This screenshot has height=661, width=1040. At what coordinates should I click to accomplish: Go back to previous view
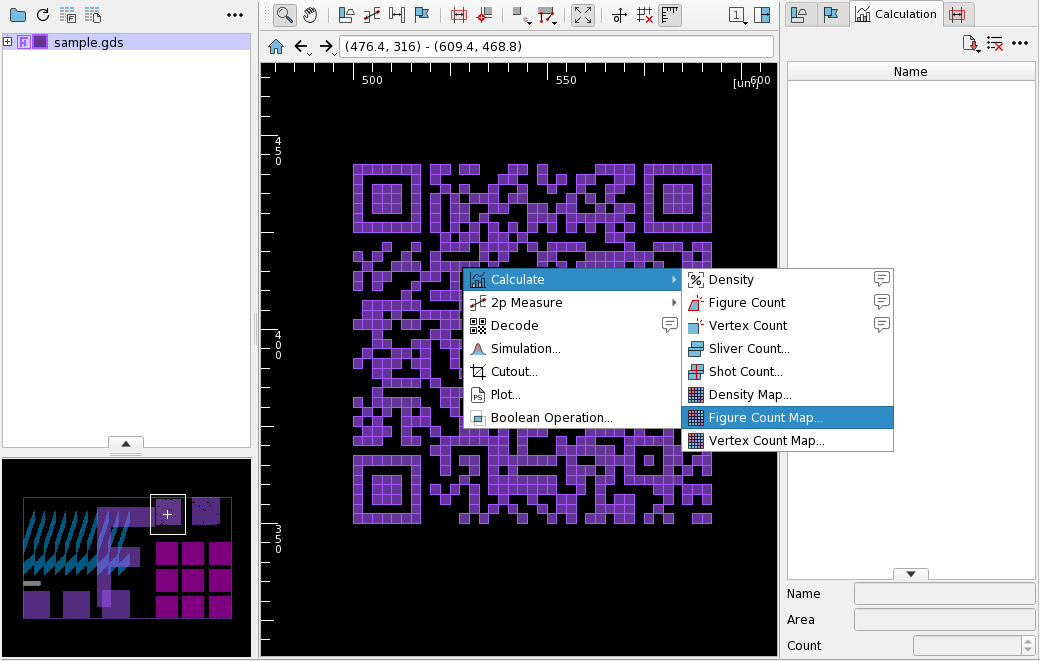(302, 46)
